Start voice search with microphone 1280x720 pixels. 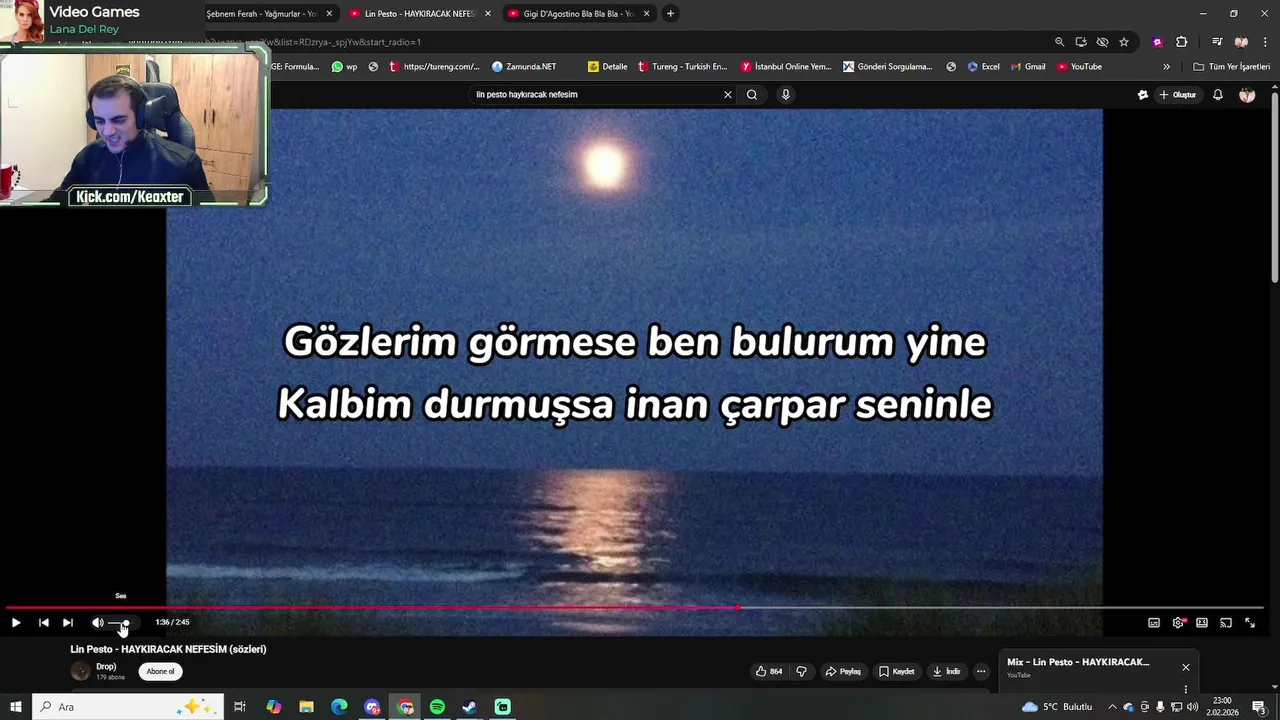[786, 94]
